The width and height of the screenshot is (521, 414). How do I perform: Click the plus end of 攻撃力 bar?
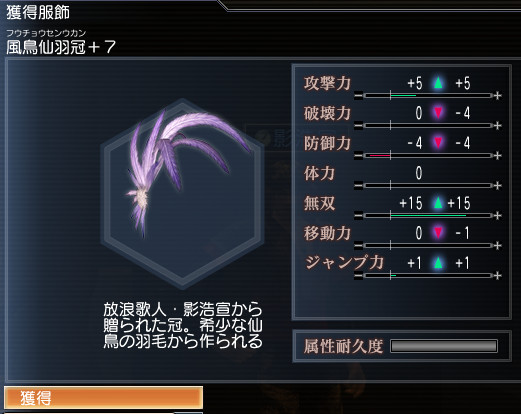[498, 96]
